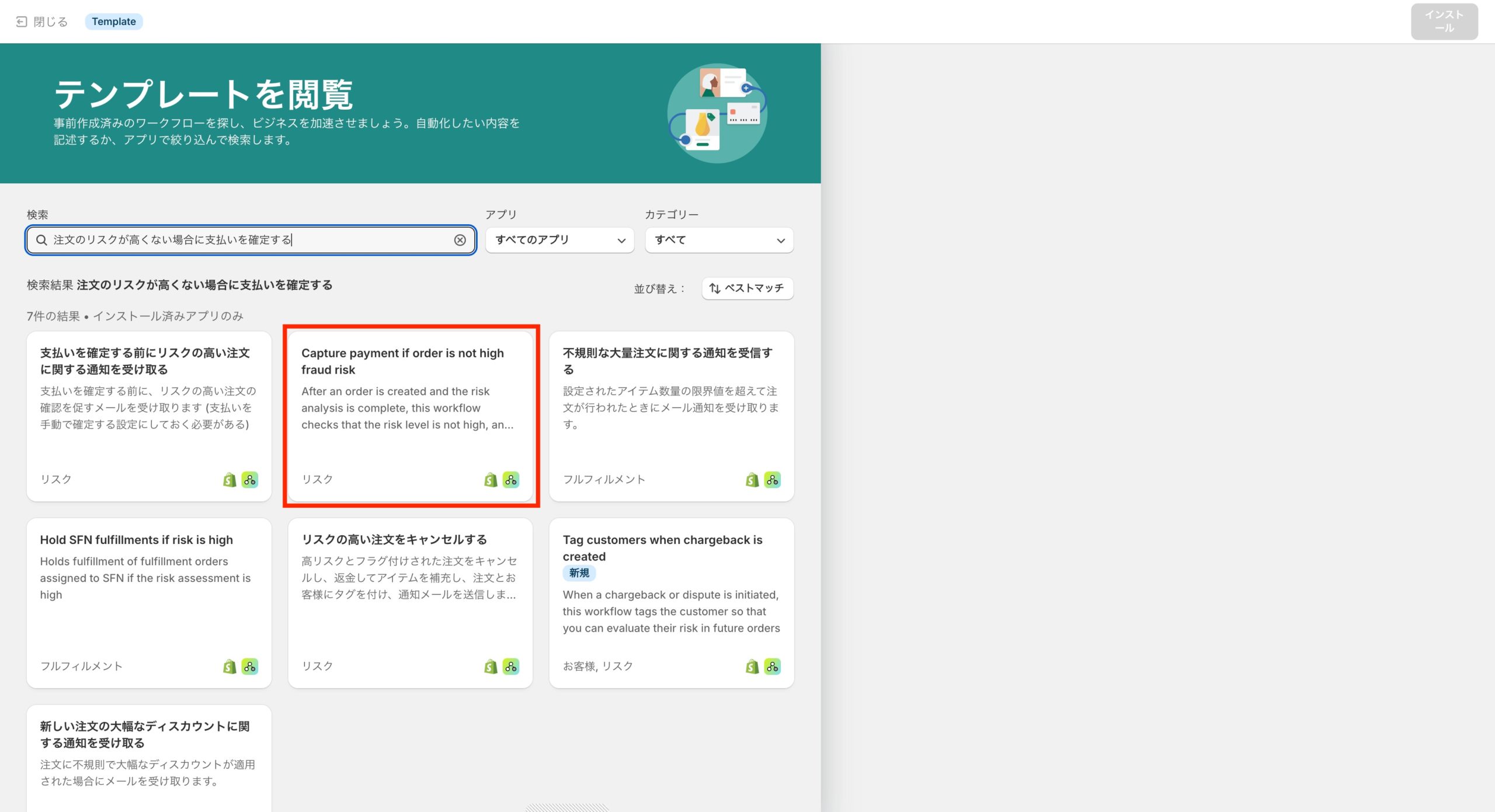The width and height of the screenshot is (1495, 812).
Task: Click Shopify icon on the Hold SFN fulfillments card
Action: (230, 667)
